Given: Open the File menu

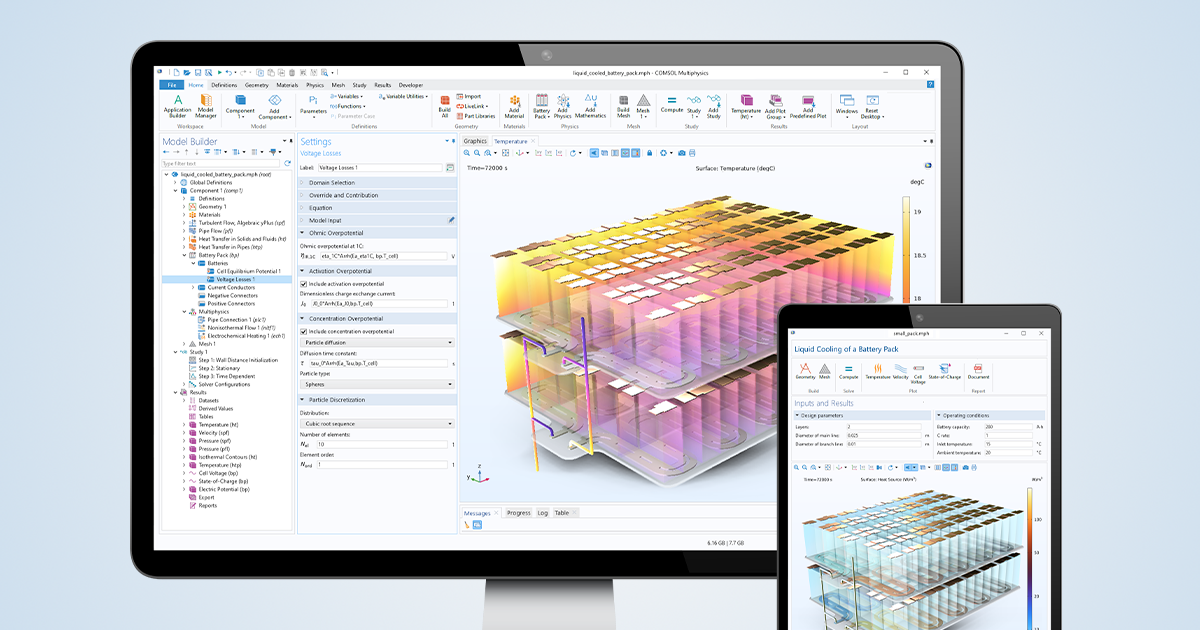Looking at the screenshot, I should tap(172, 85).
